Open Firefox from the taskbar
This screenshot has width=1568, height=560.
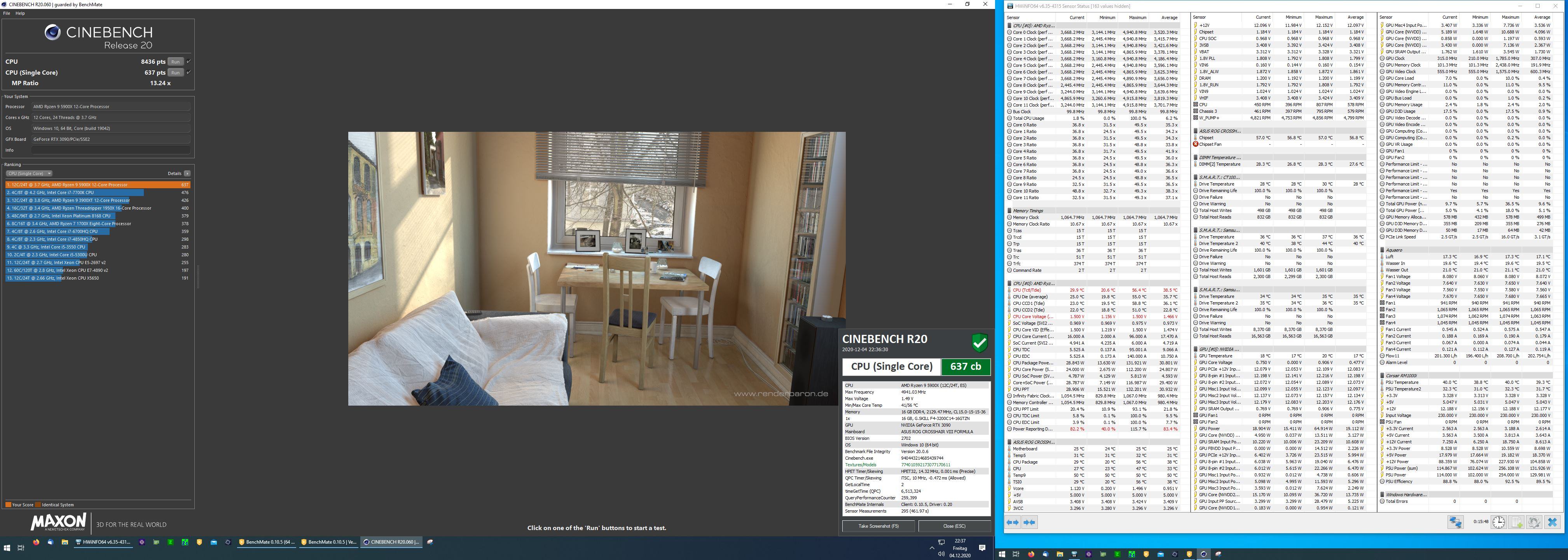[36, 542]
